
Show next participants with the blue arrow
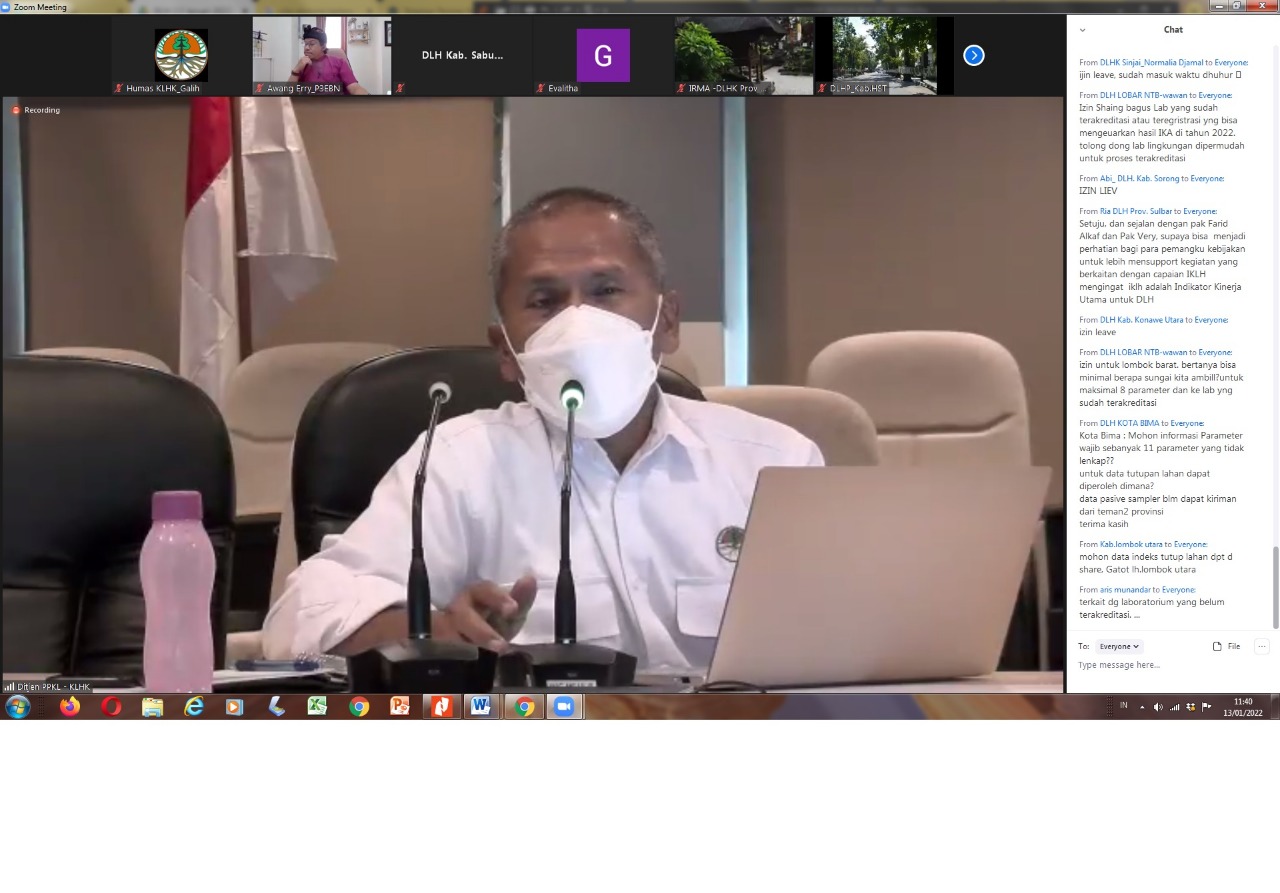point(973,56)
